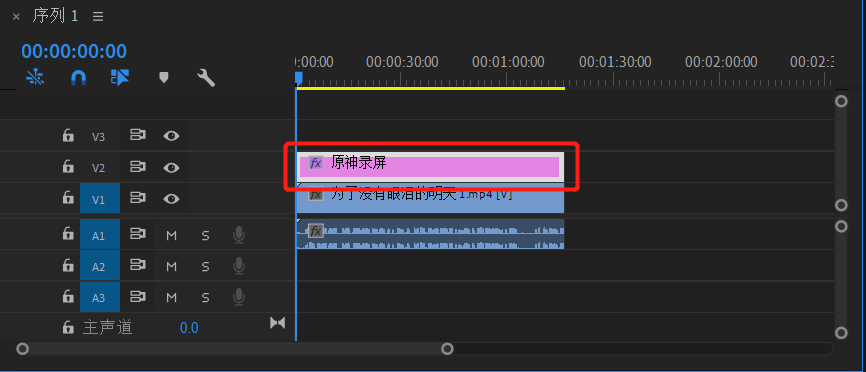Toggle sync lock for V3
This screenshot has height=372, width=866.
[x=138, y=135]
